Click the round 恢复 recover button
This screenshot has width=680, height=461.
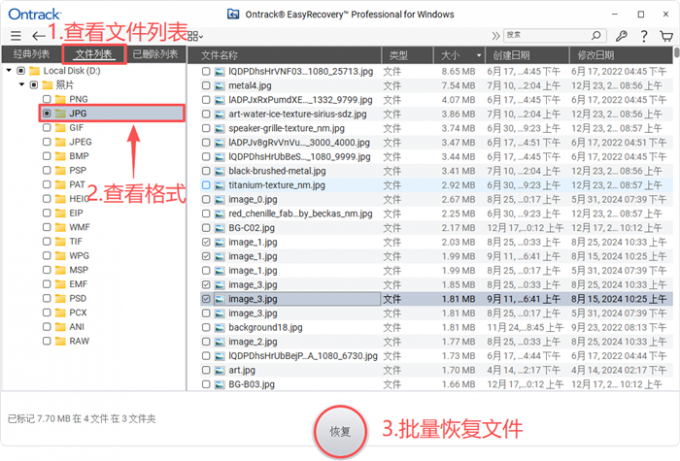click(340, 432)
